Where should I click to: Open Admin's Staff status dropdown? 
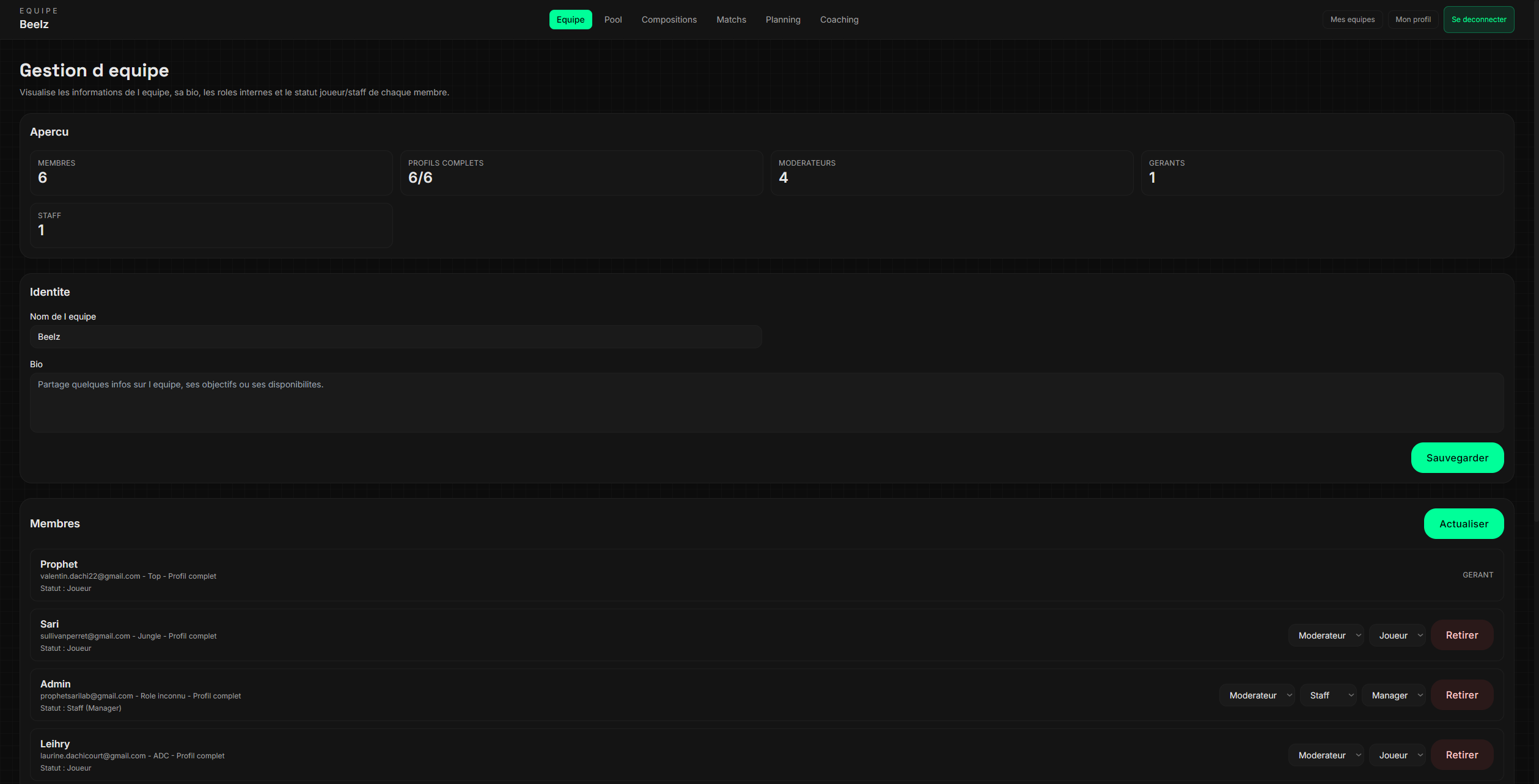1328,695
